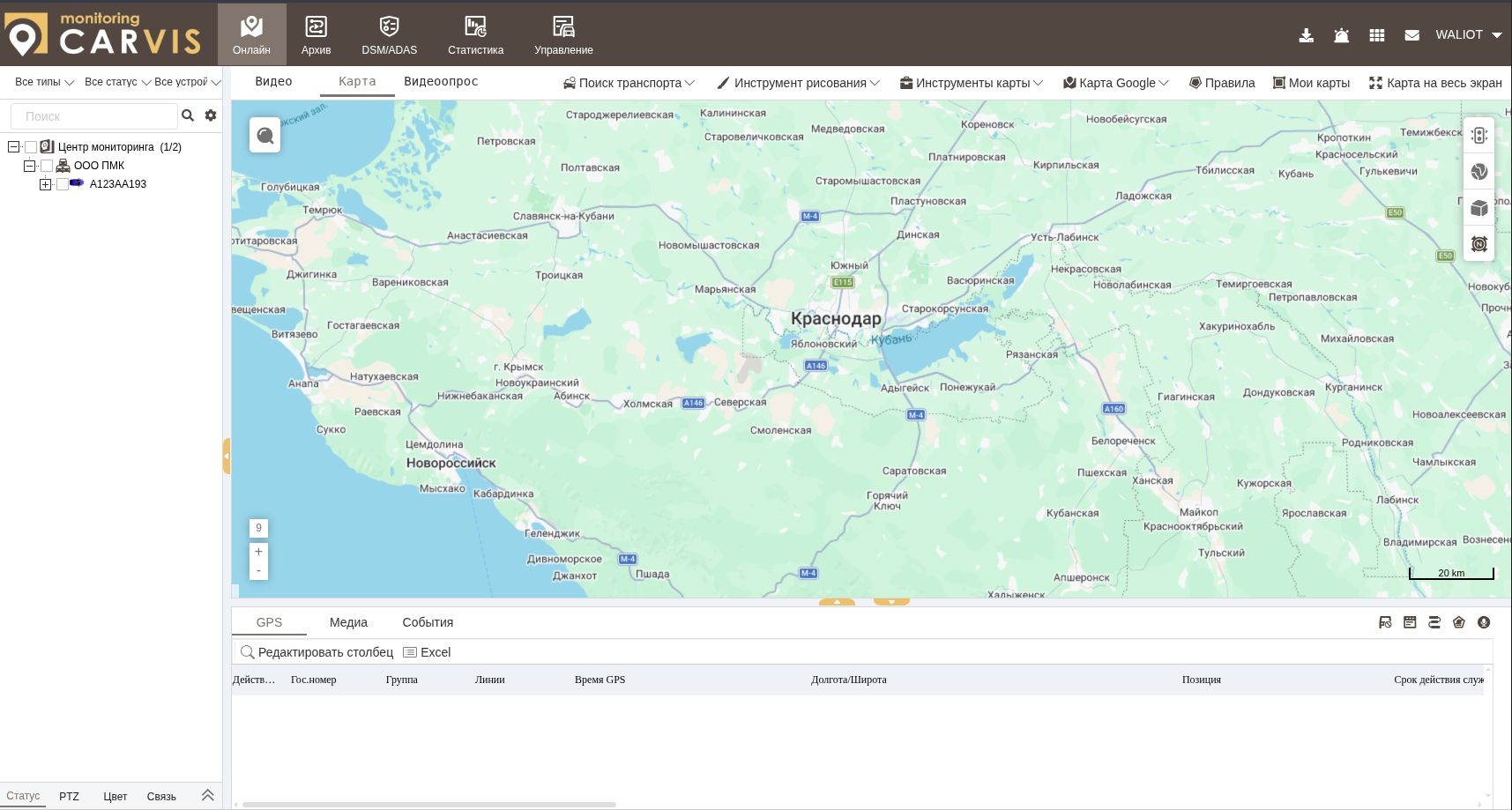Switch to the Видеоопрос tab
The height and width of the screenshot is (810, 1512).
(441, 81)
